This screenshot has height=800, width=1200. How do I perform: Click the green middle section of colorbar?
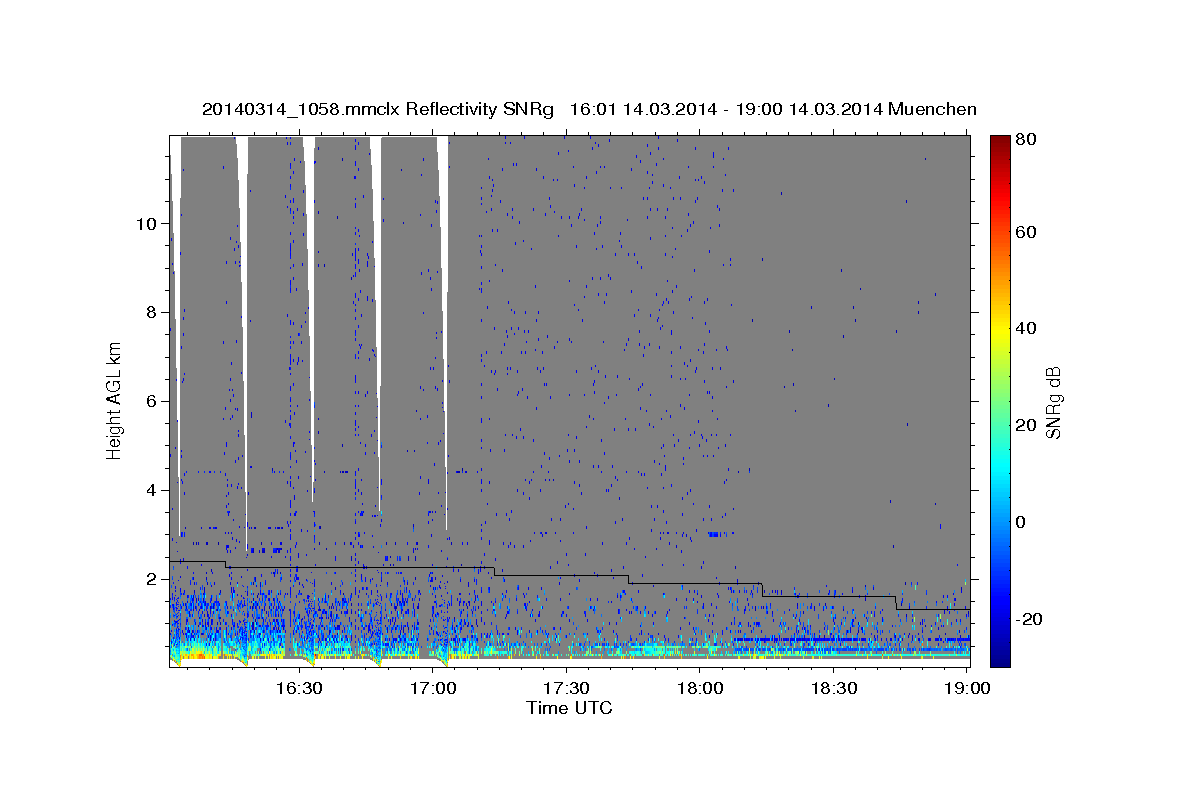(x=999, y=401)
